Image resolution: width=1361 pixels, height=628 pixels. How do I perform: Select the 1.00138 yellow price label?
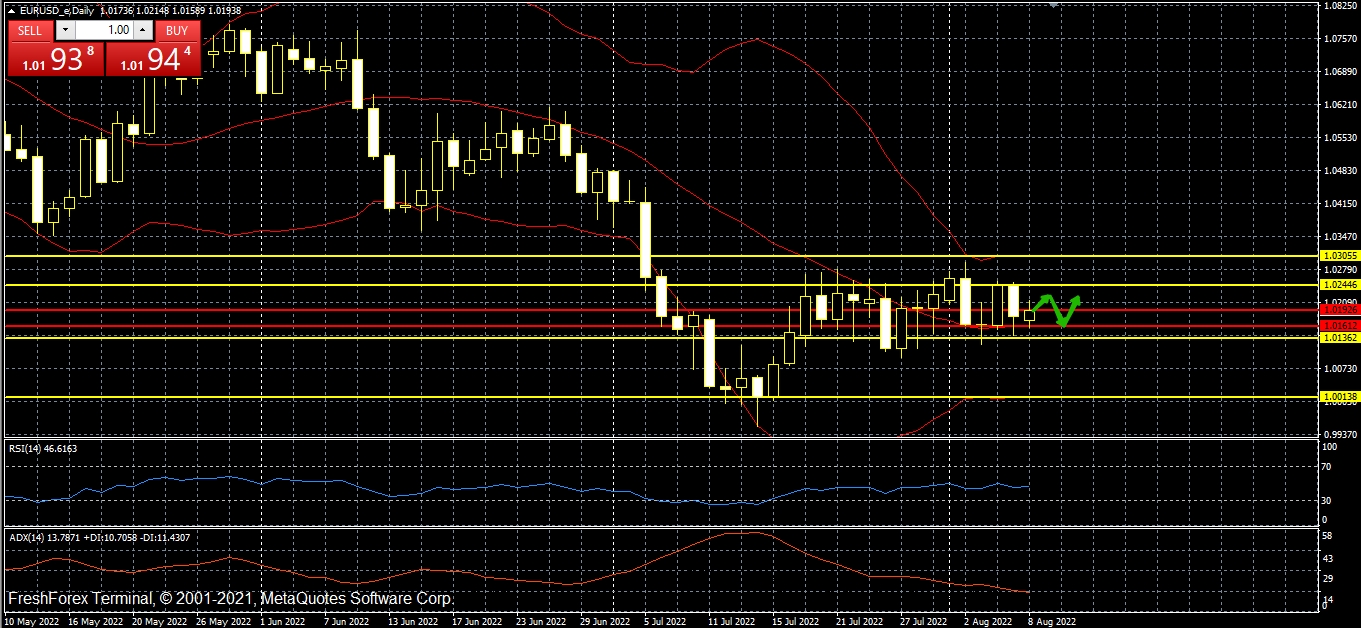tap(1339, 397)
